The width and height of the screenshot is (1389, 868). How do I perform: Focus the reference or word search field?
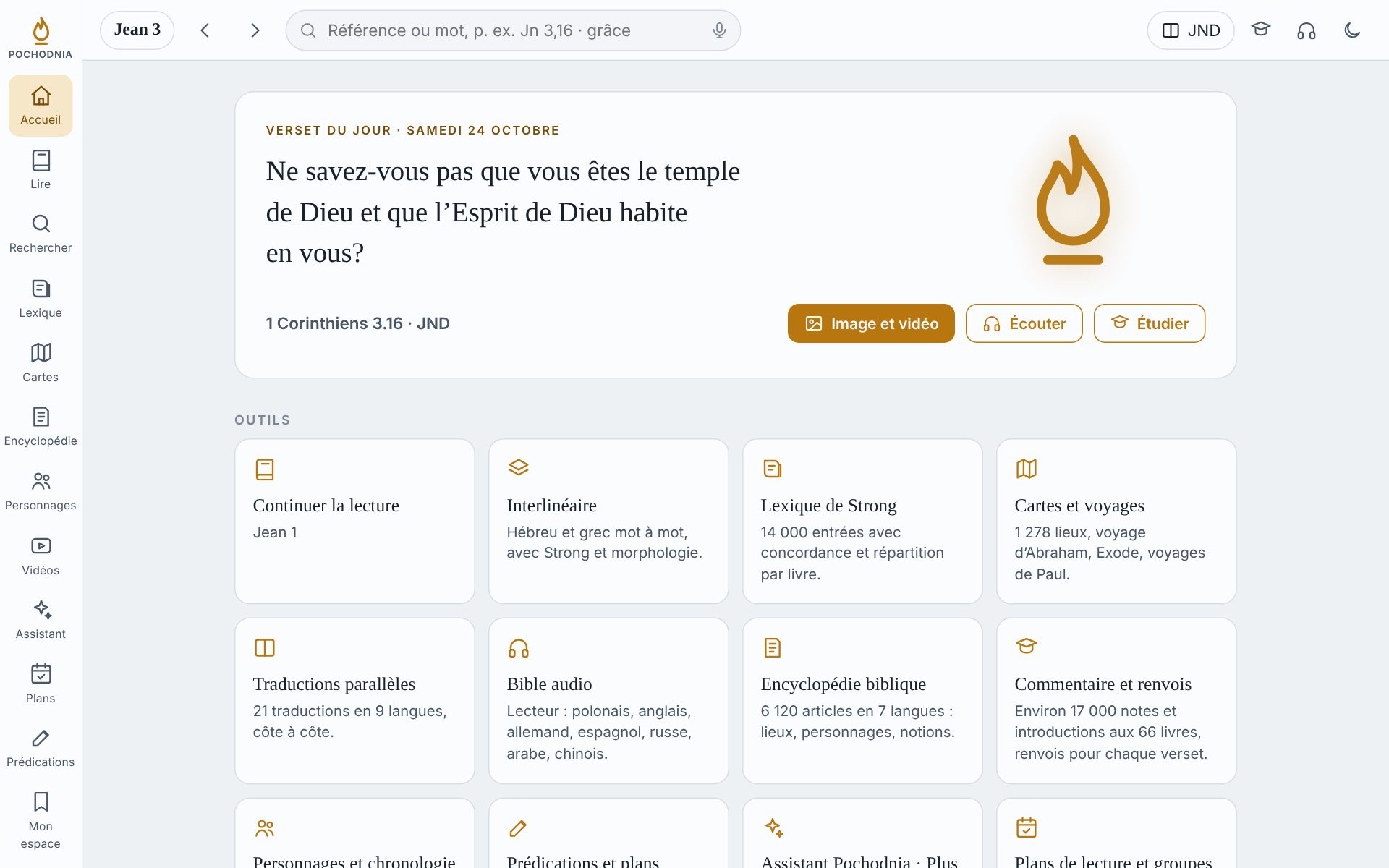pyautogui.click(x=513, y=30)
